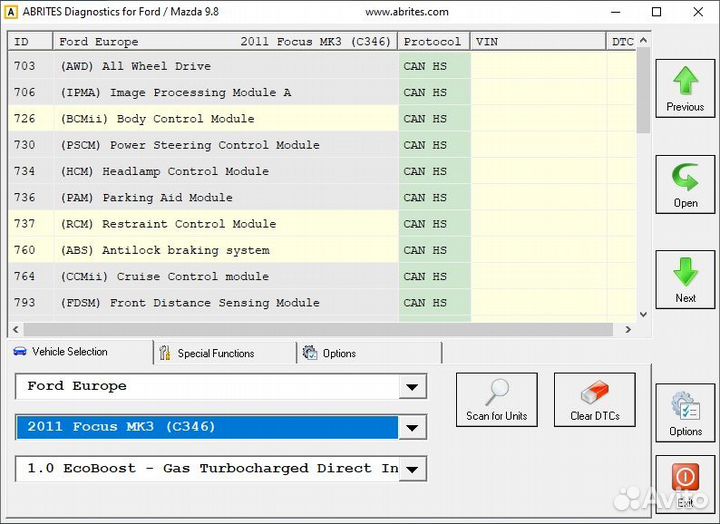This screenshot has height=524, width=720.
Task: Click the Clear DTCs eraser button
Action: tap(595, 400)
